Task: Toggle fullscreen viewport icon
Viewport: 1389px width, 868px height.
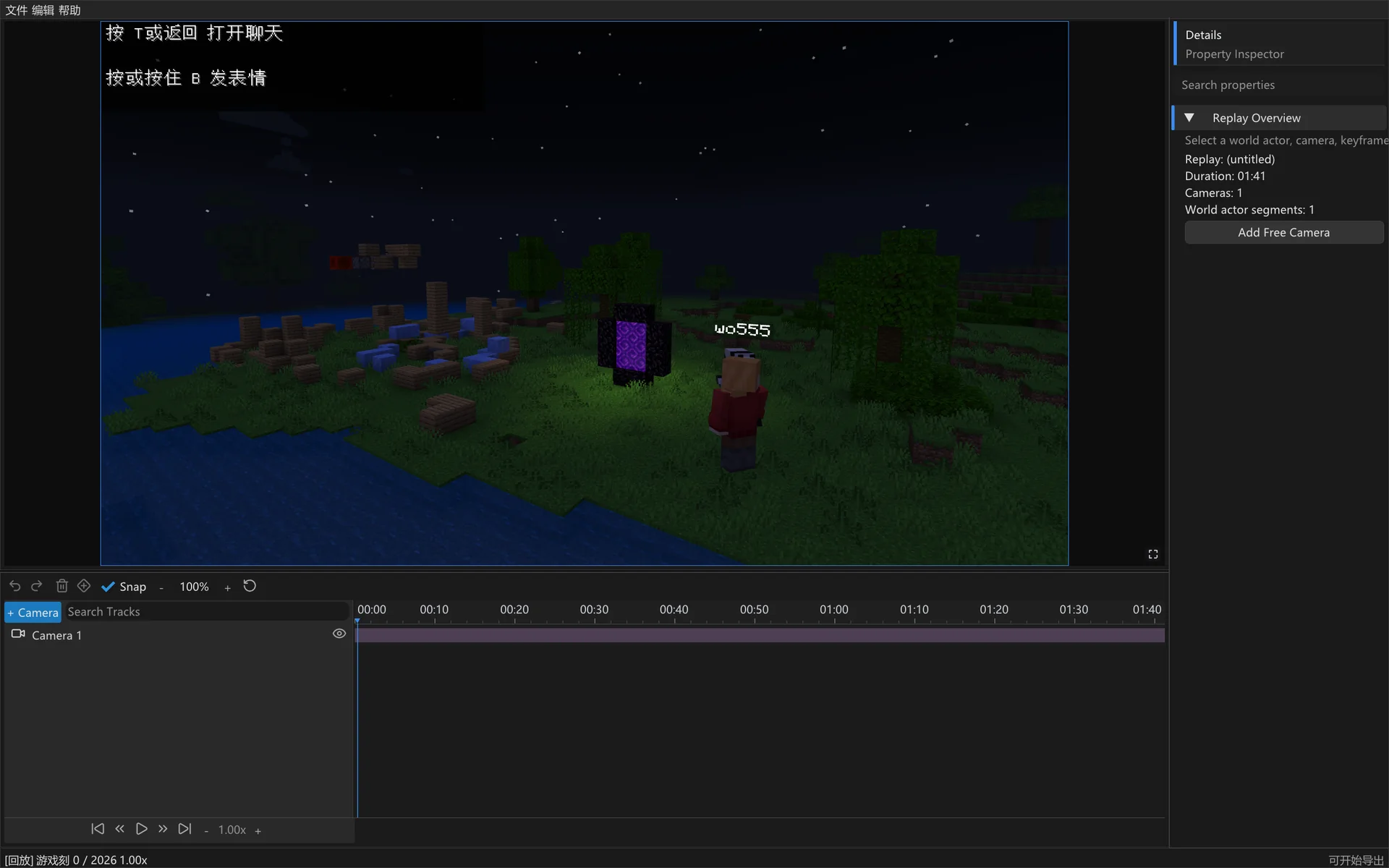Action: [1153, 554]
